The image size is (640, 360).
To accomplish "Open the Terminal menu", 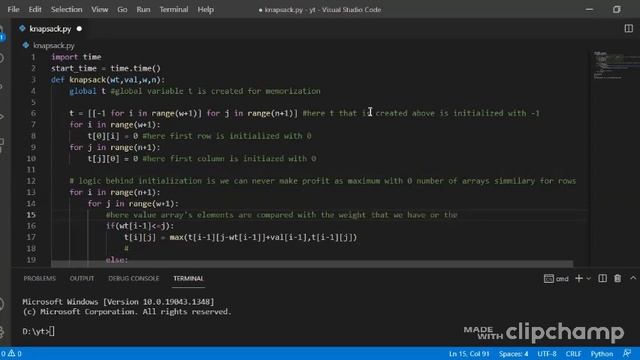I will tap(174, 9).
